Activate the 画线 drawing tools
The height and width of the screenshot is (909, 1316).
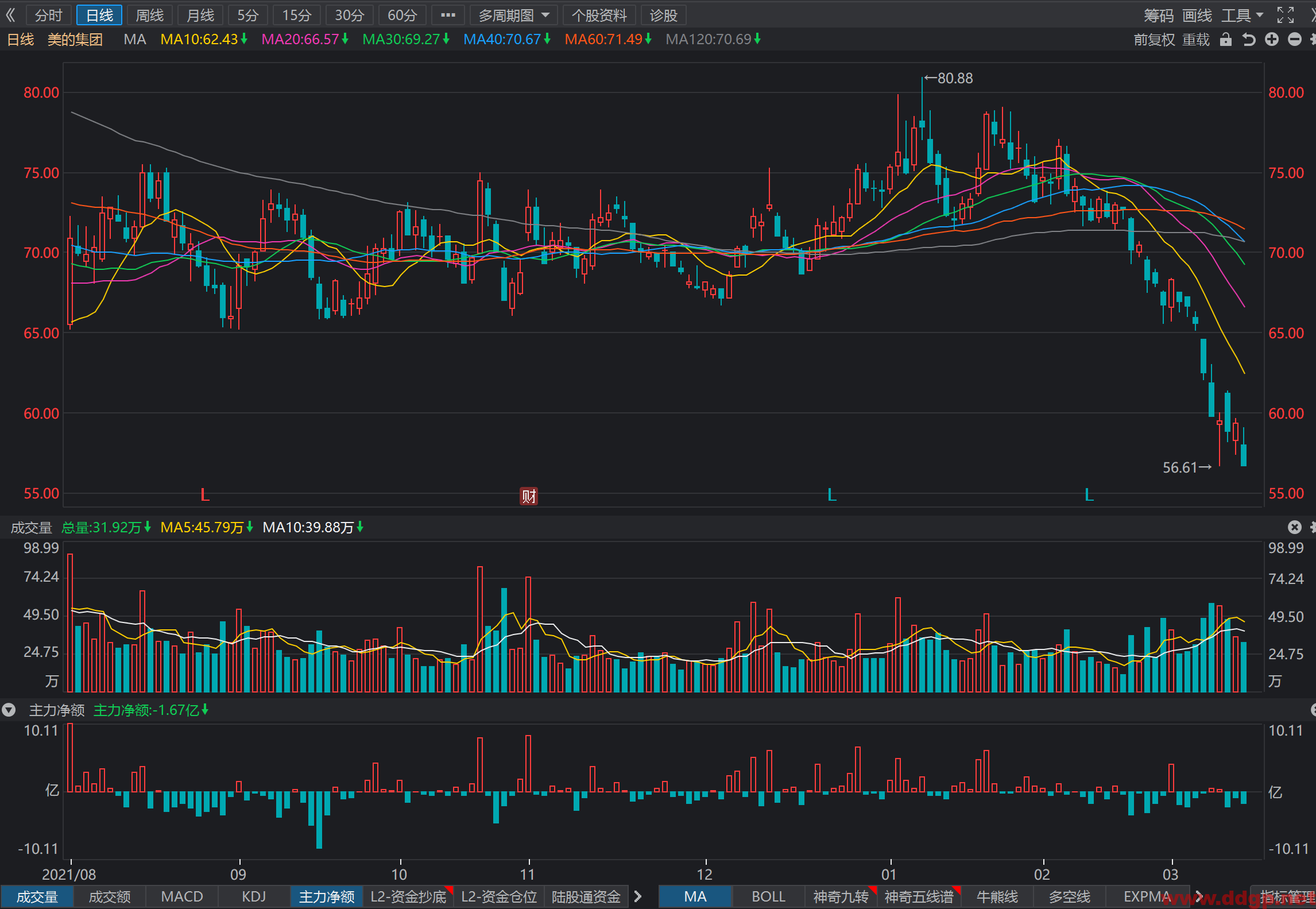(x=1197, y=16)
